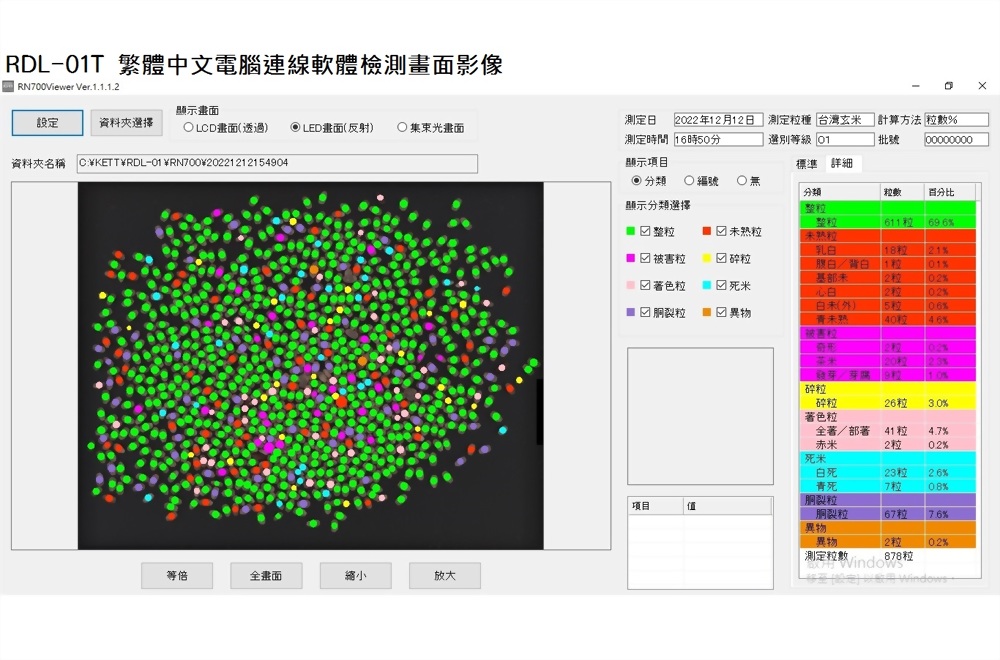Click the 全畫面 button
The image size is (1000, 660).
(x=265, y=575)
